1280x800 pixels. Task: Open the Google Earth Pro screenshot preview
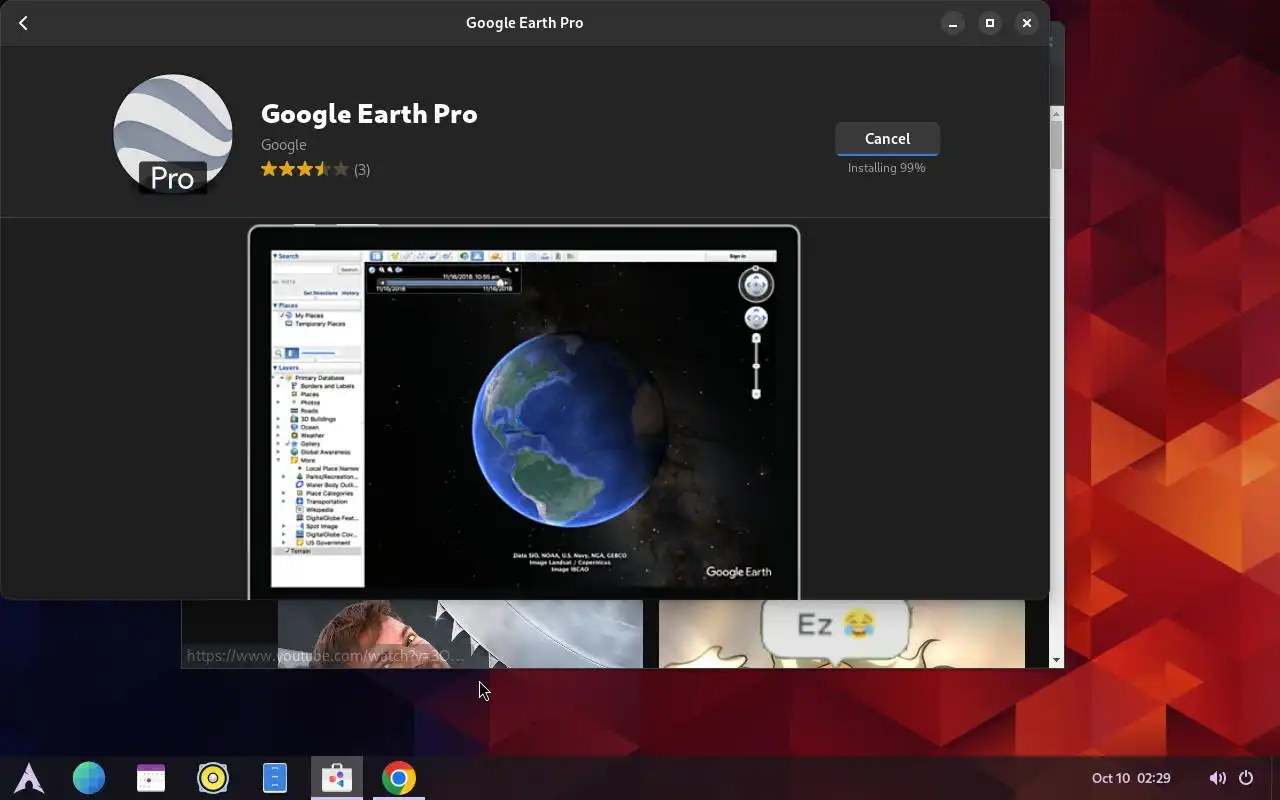tap(524, 412)
